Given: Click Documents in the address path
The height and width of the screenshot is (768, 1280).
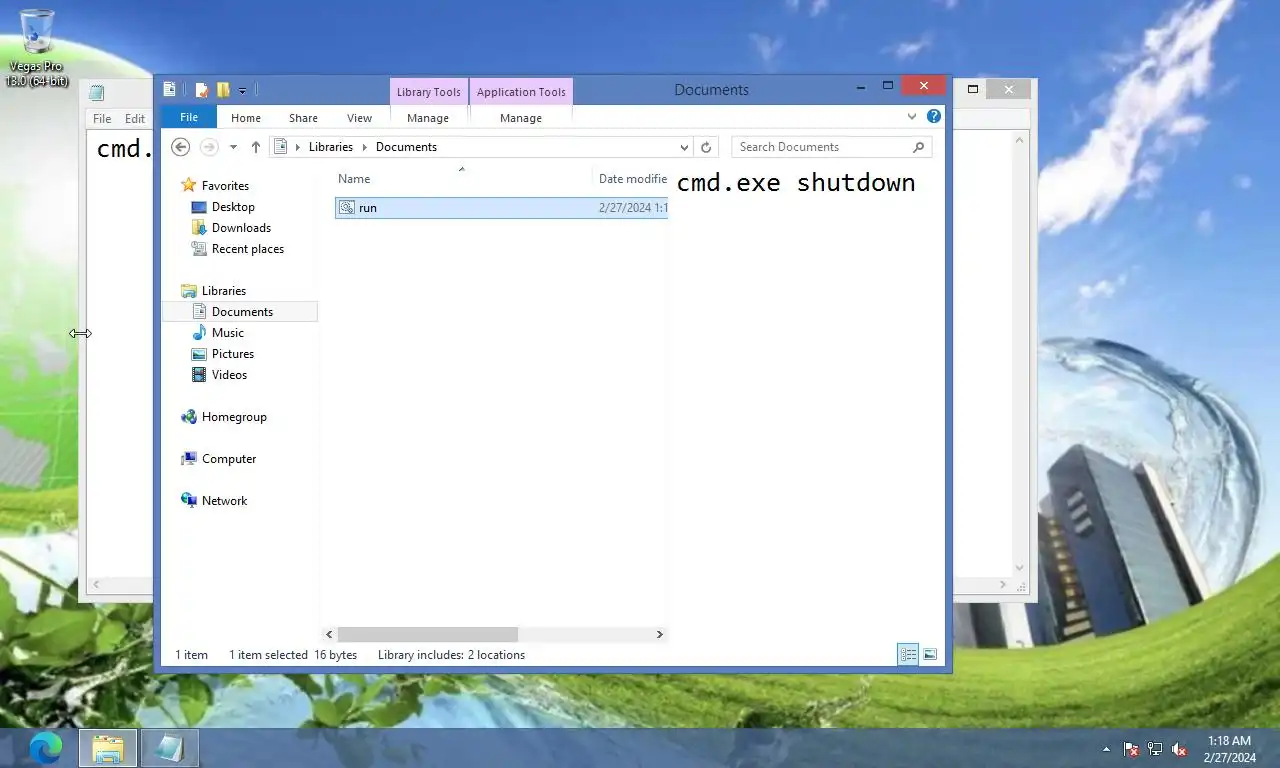Looking at the screenshot, I should [406, 147].
